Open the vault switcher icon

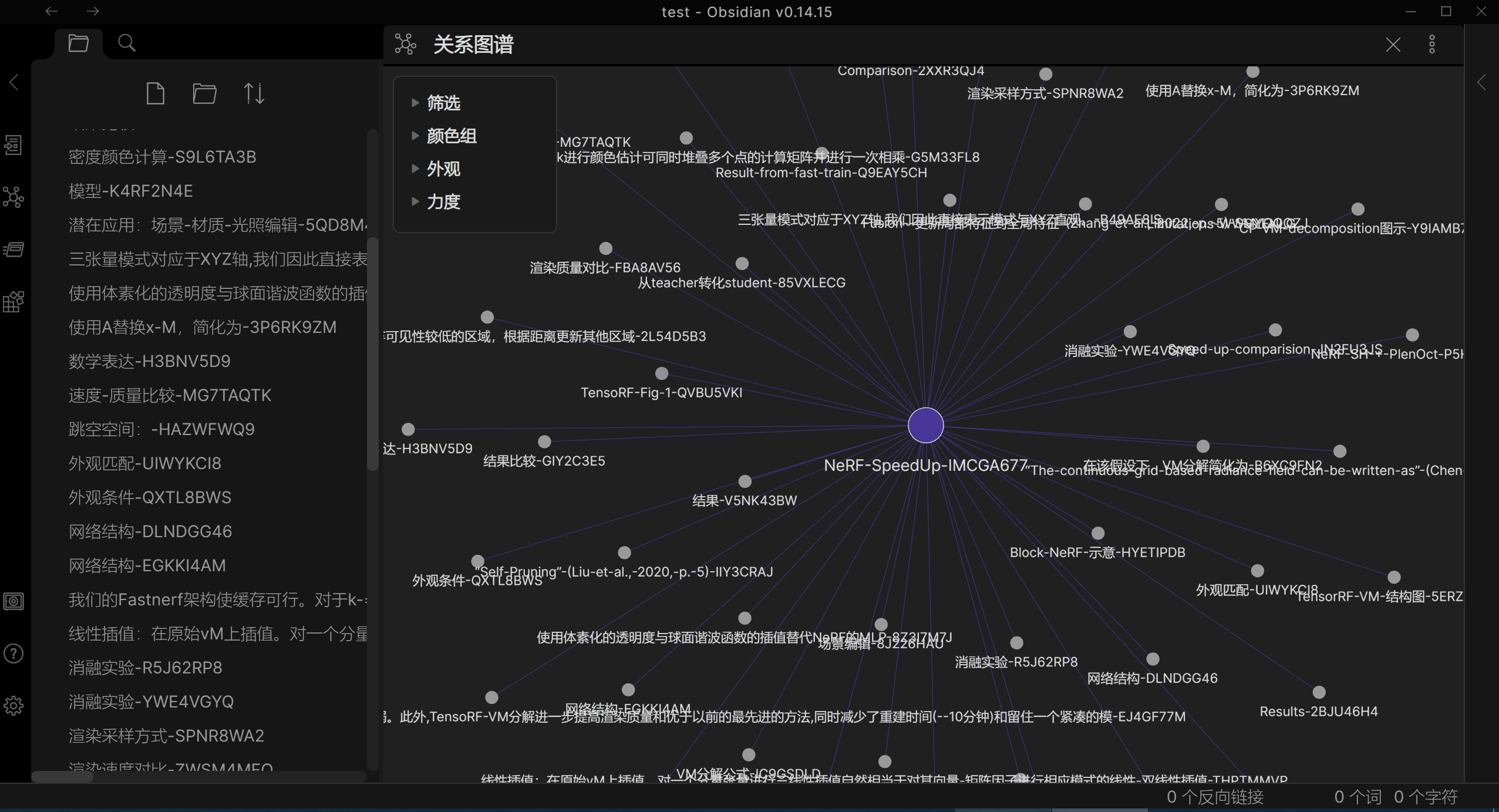point(14,601)
